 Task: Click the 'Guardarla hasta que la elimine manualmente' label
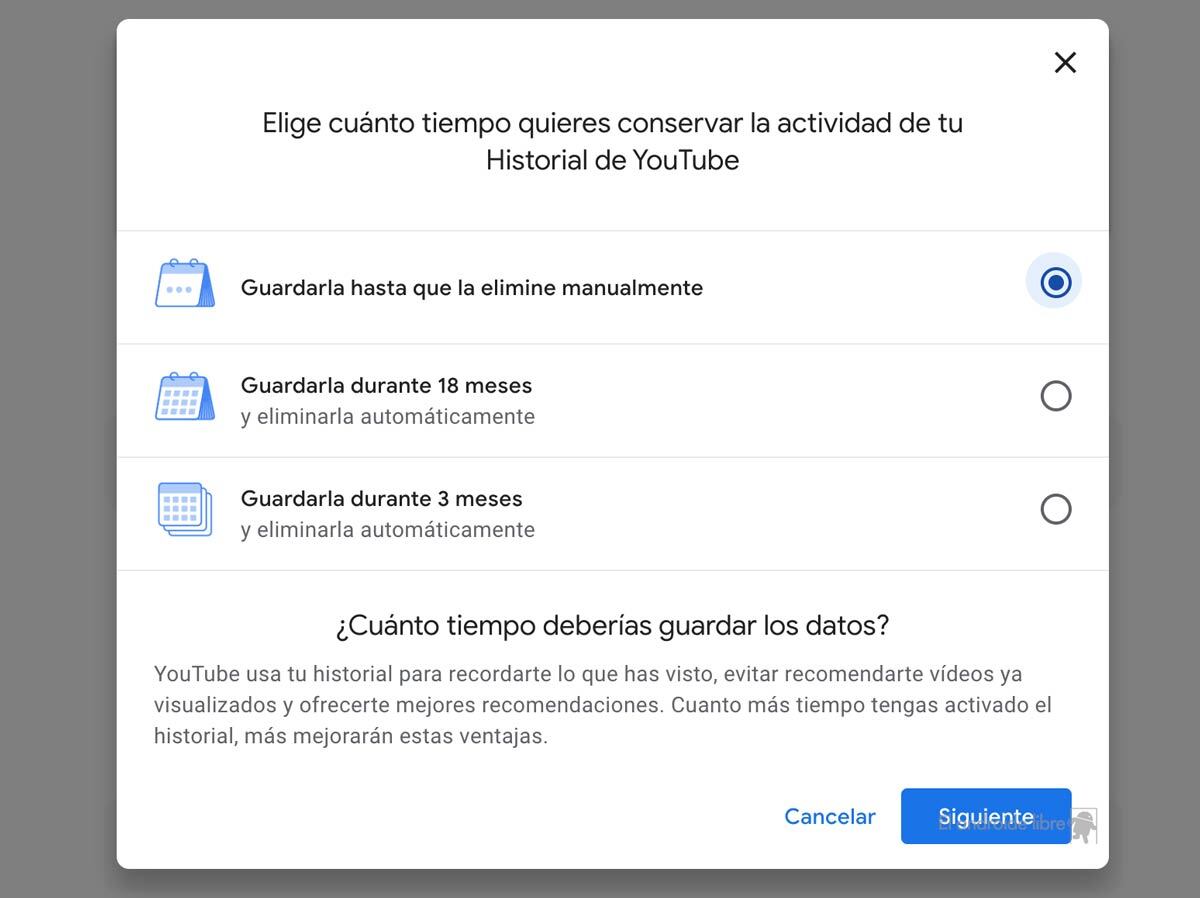point(471,288)
